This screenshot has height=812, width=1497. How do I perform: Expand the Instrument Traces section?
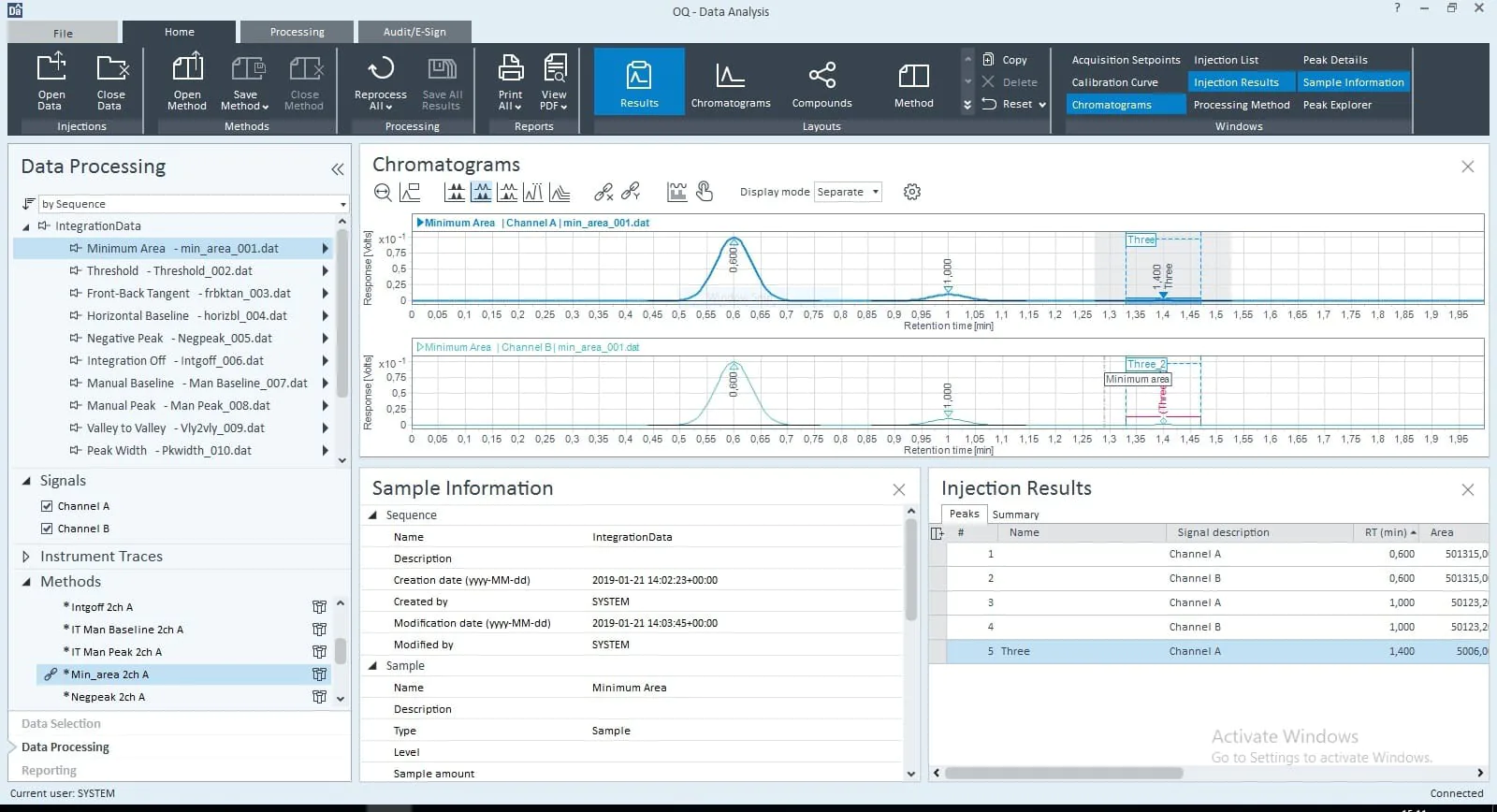26,557
